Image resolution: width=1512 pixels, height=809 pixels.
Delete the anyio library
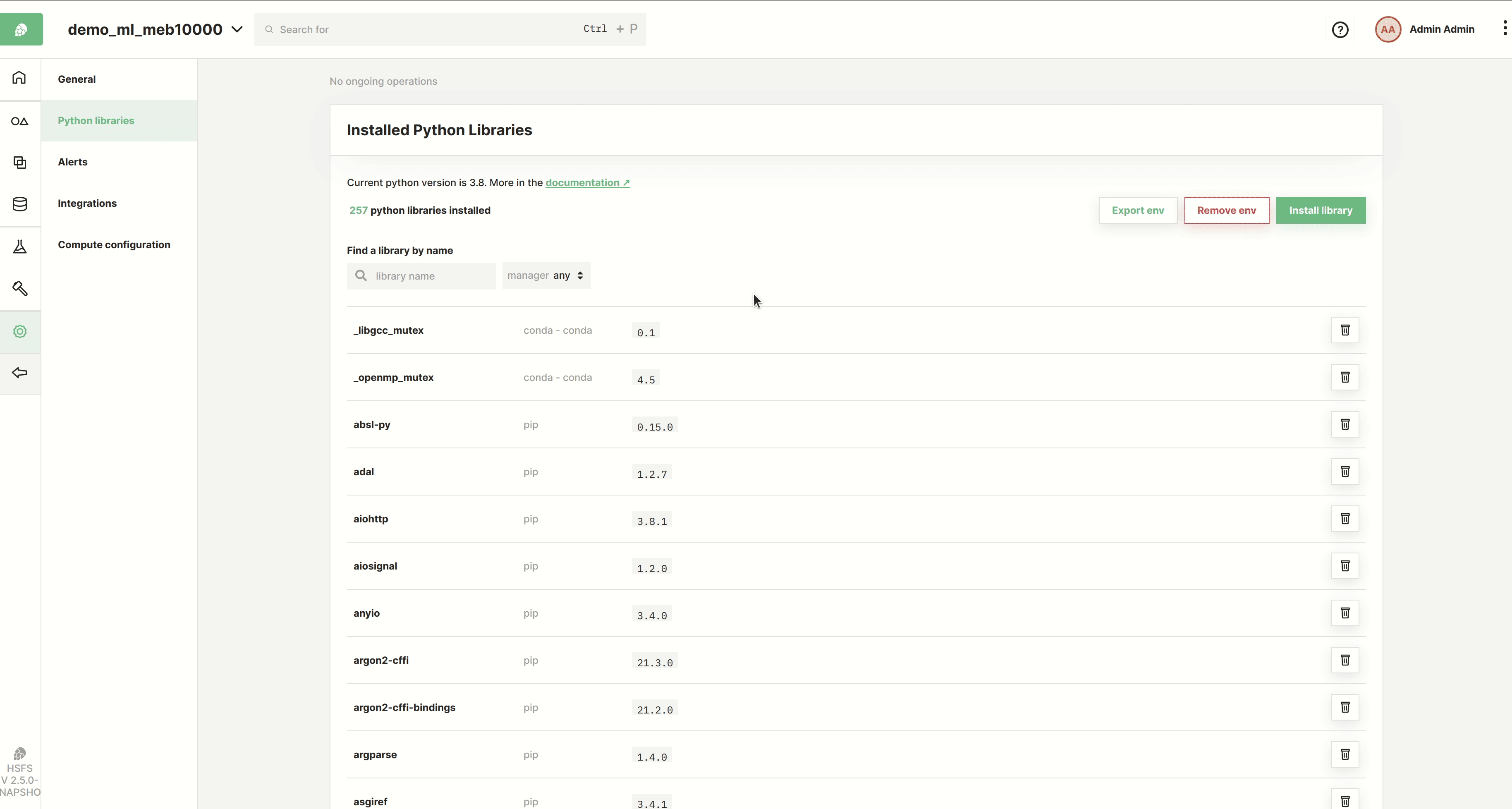click(1345, 613)
